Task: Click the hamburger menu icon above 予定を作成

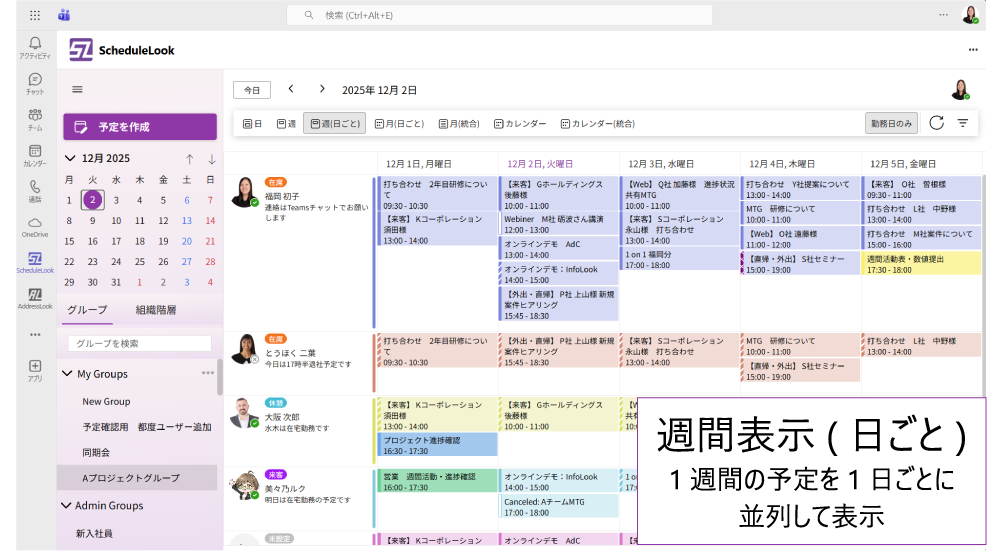Action: pyautogui.click(x=77, y=89)
